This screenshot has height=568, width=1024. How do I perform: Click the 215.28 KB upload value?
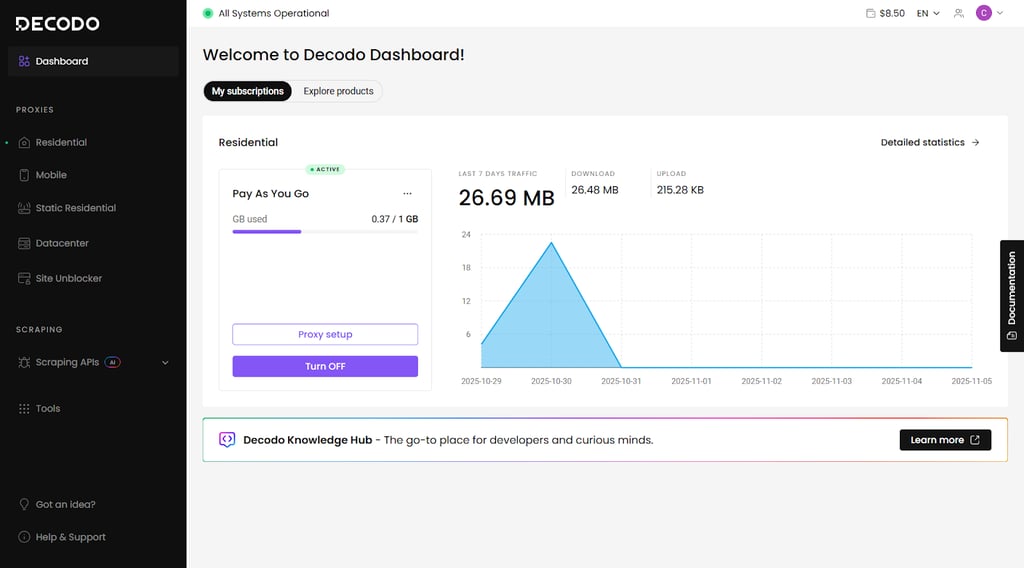[x=680, y=190]
